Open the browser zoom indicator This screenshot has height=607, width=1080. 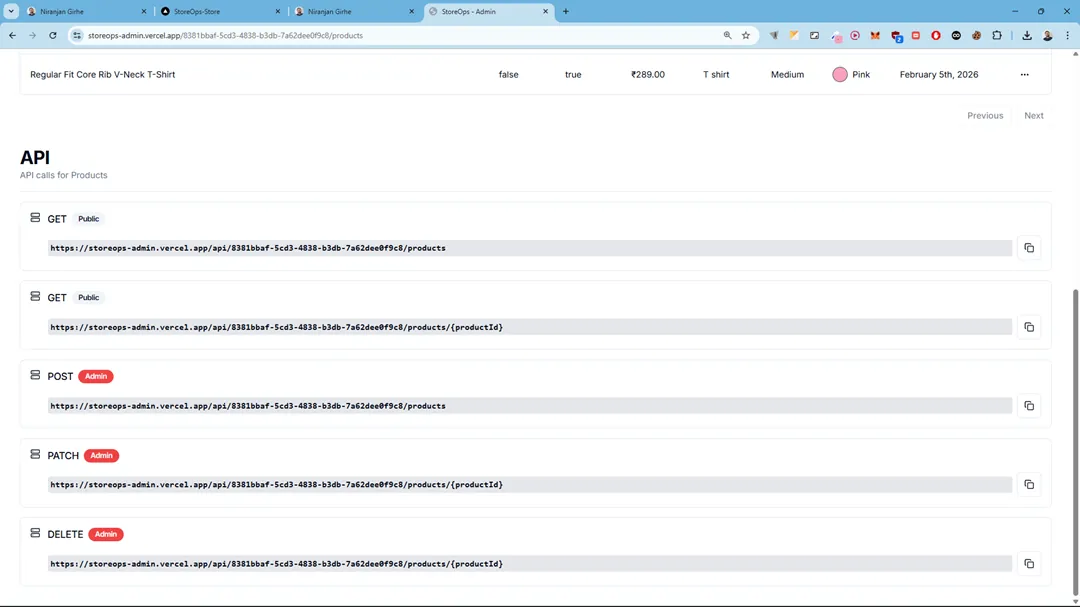pyautogui.click(x=727, y=35)
